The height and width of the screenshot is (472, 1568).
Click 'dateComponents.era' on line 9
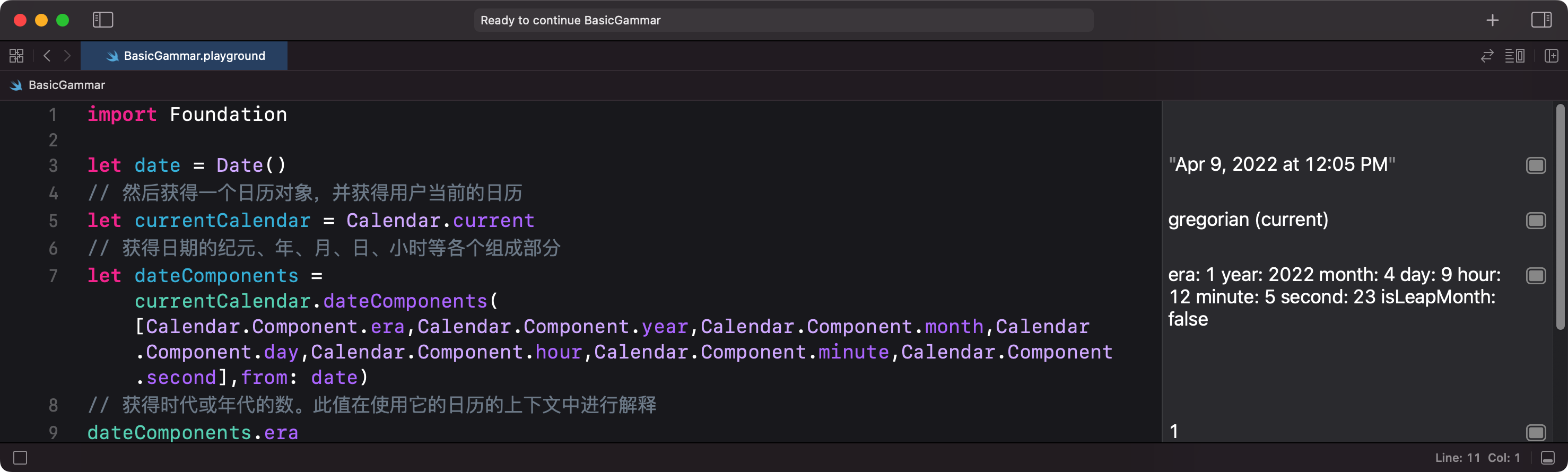193,432
